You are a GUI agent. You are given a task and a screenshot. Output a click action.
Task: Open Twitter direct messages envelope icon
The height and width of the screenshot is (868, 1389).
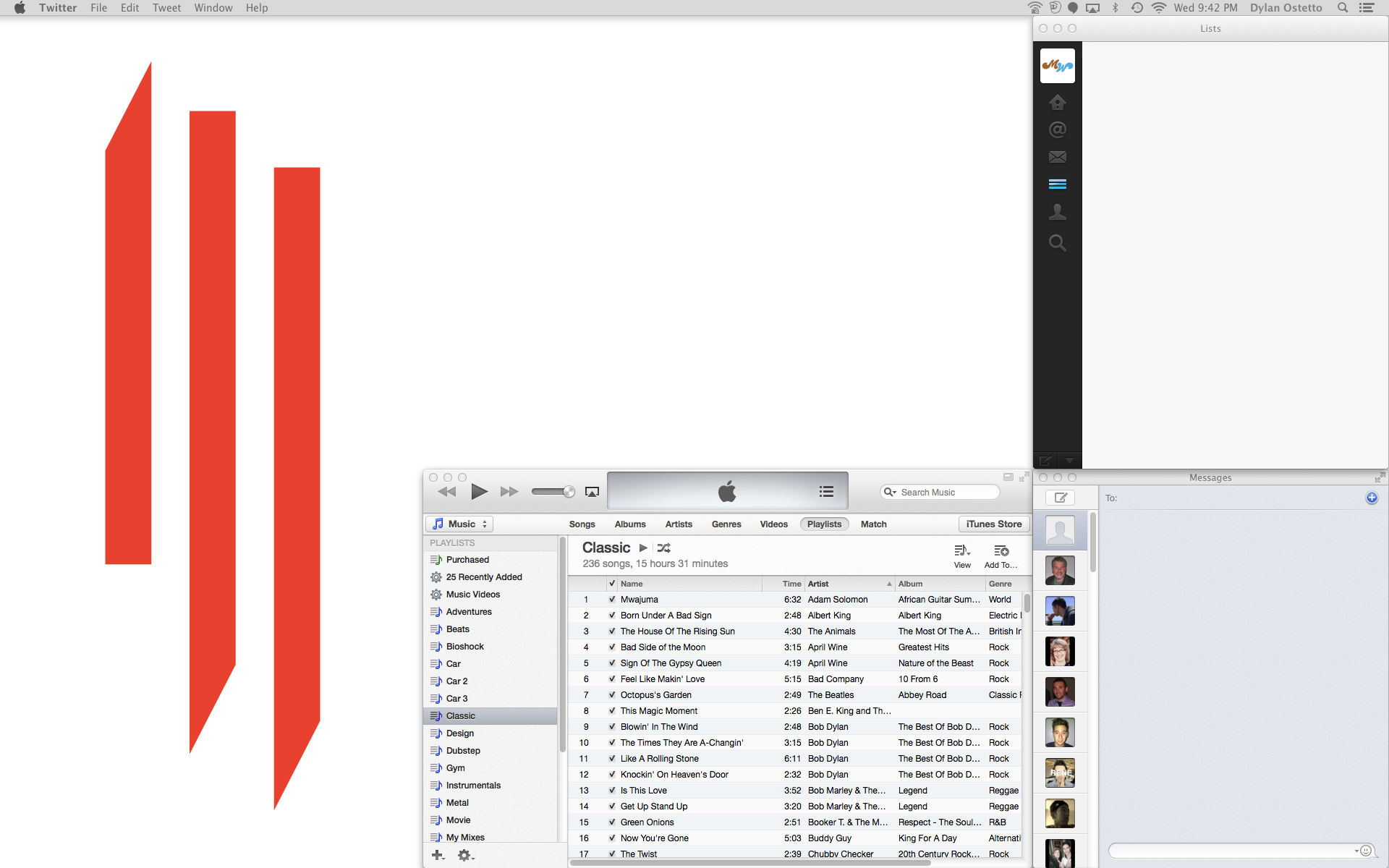point(1057,157)
